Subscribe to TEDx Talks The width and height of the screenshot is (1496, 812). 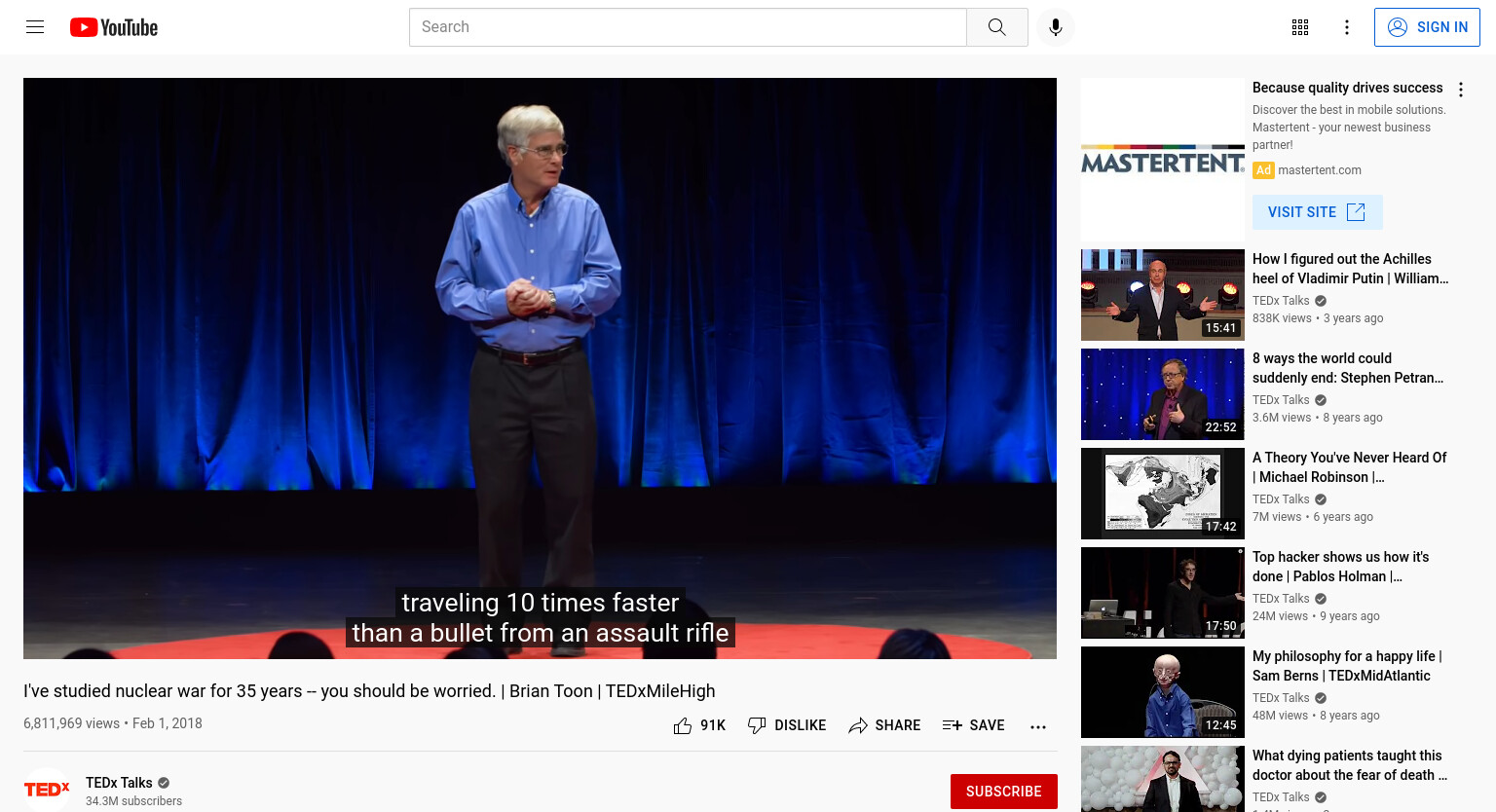coord(1003,792)
